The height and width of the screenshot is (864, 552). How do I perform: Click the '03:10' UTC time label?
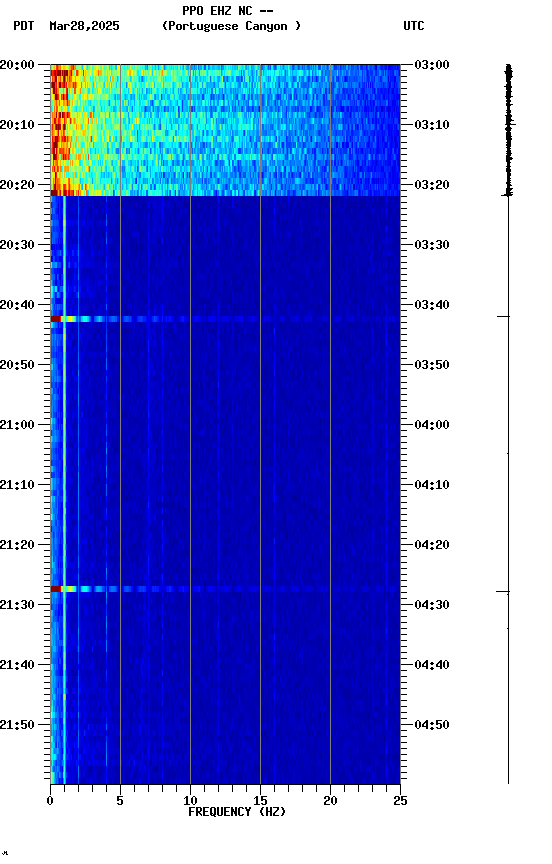[432, 125]
